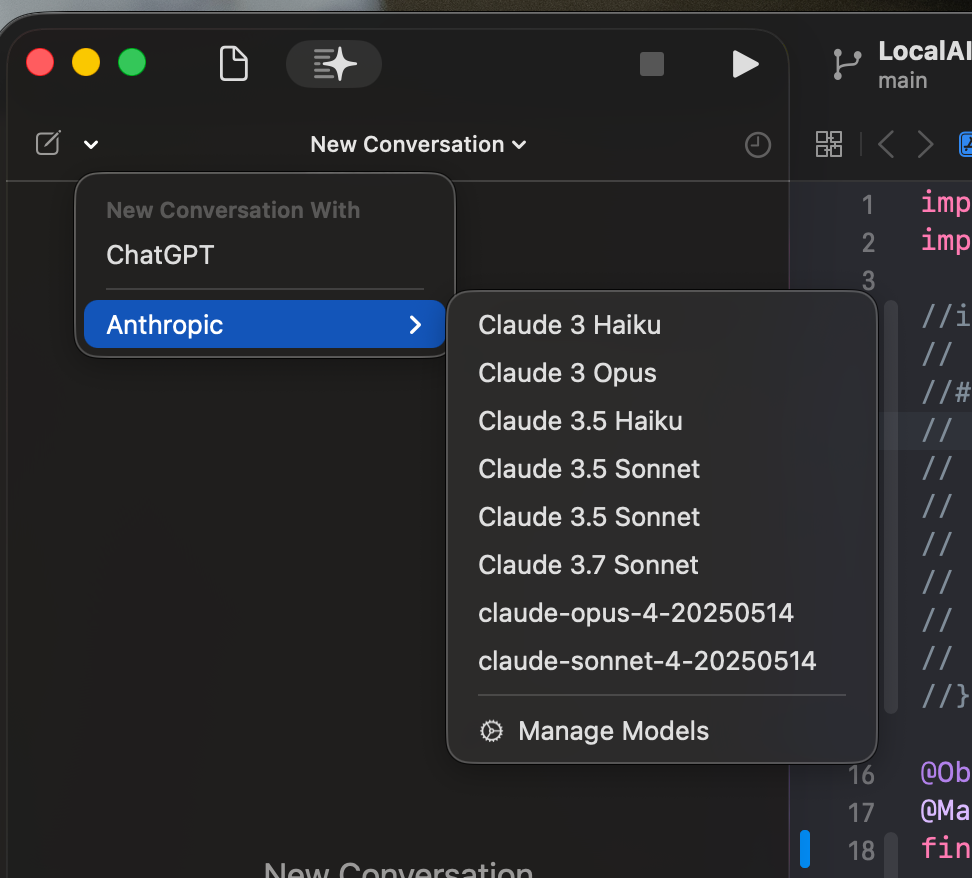
Task: Click line number 18 in the editor gutter
Action: coord(861,851)
